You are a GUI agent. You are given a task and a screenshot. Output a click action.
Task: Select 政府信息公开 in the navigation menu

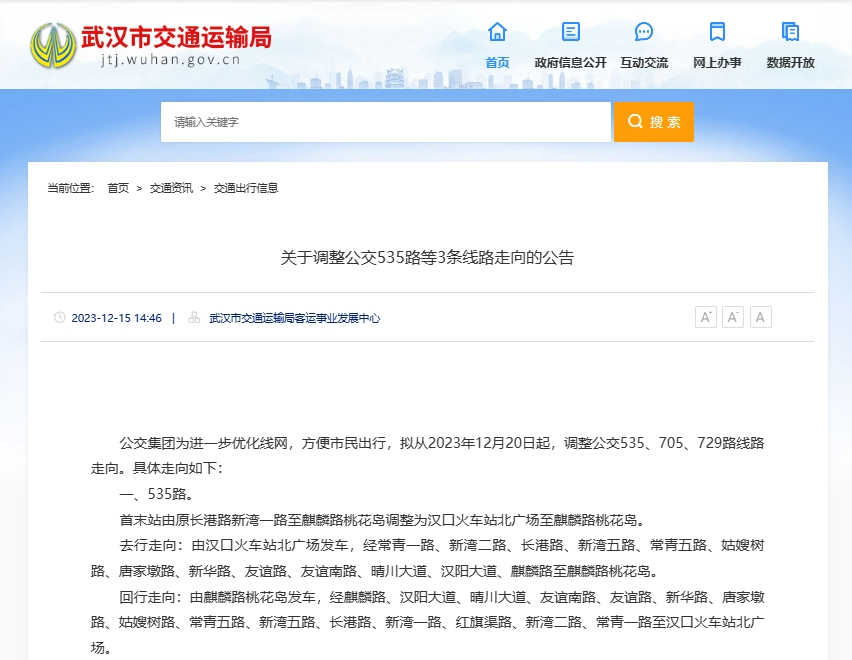tap(569, 60)
